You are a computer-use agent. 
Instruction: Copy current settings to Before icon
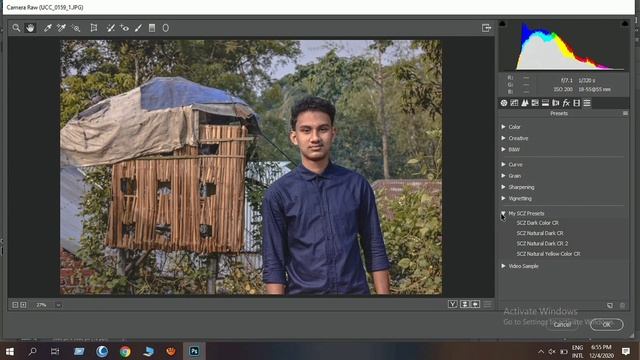475,304
